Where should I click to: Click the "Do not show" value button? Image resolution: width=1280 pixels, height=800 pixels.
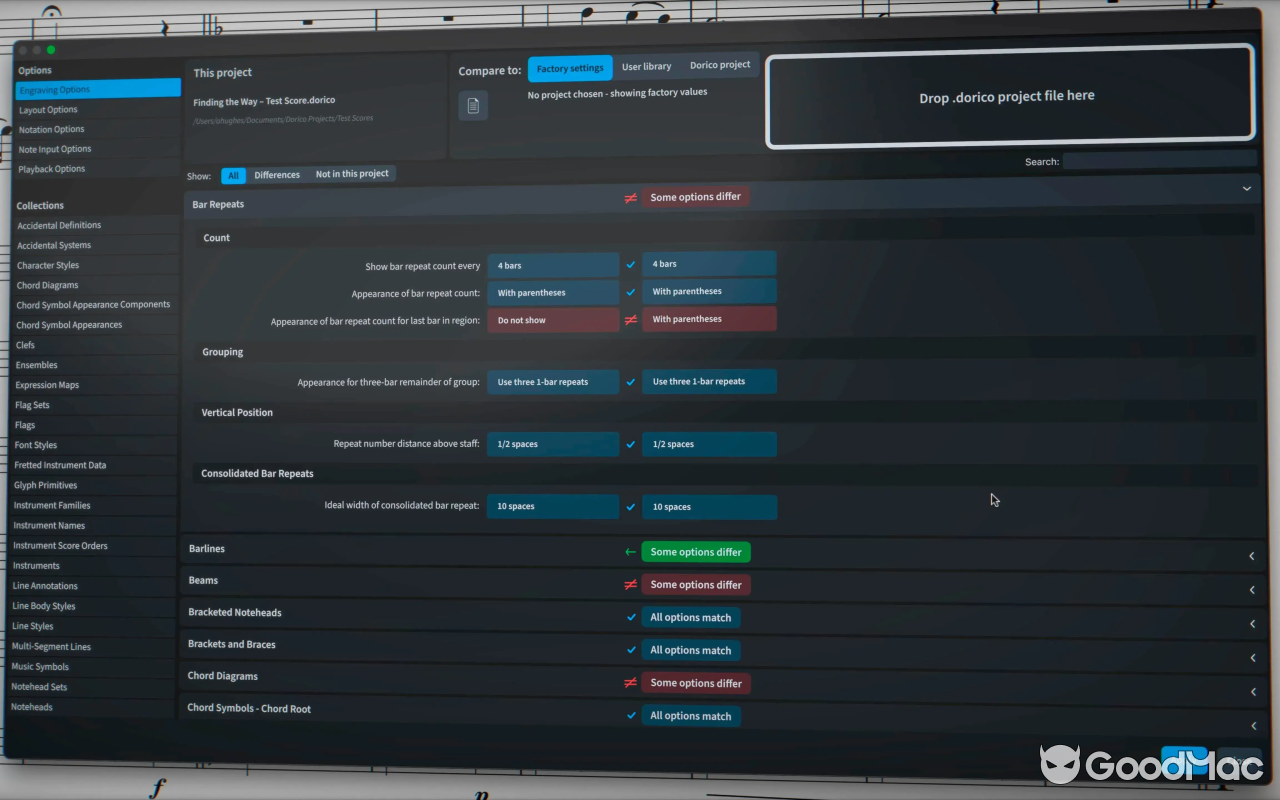552,318
